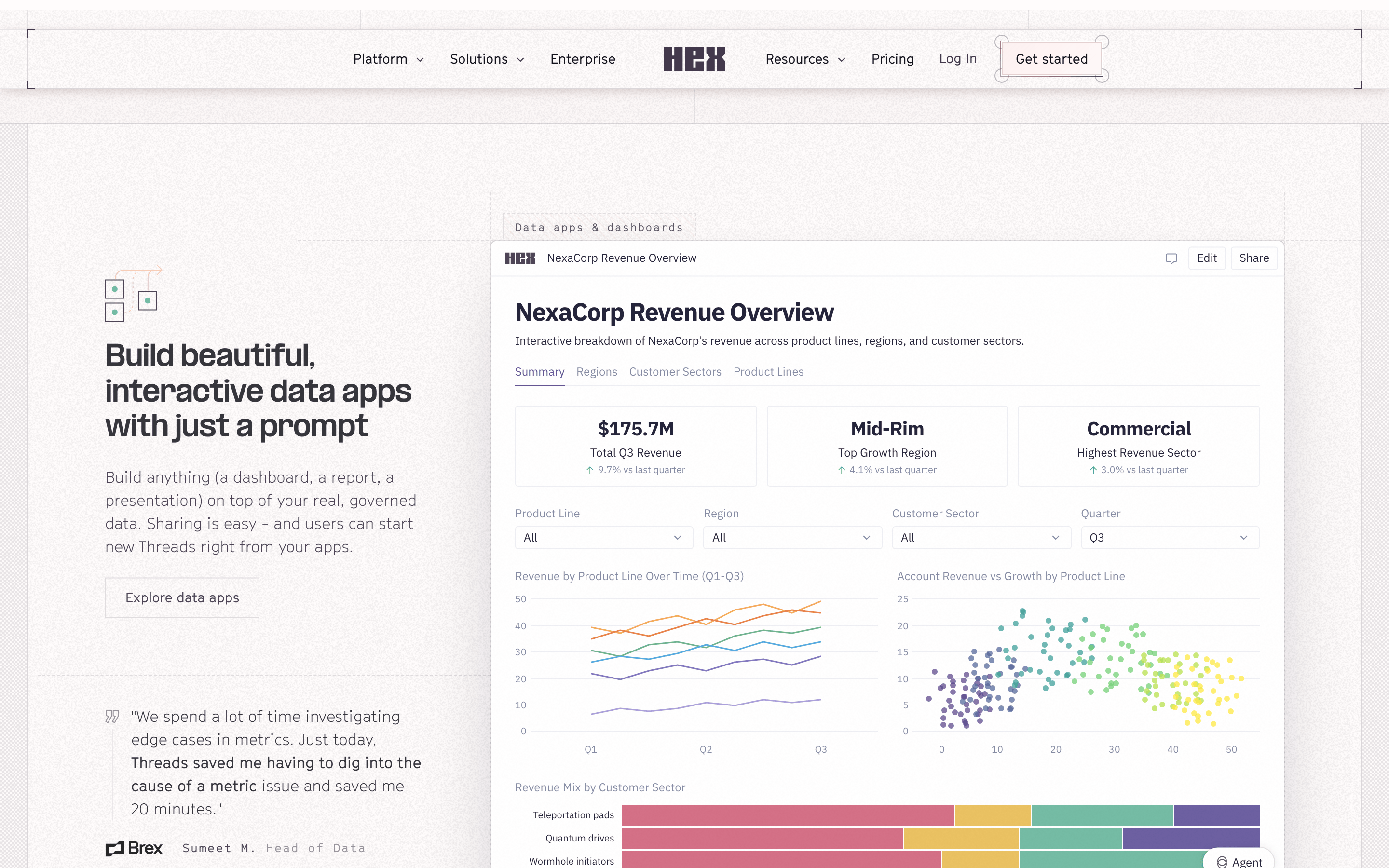1389x868 pixels.
Task: Open the Customer Sector dropdown
Action: 981,537
